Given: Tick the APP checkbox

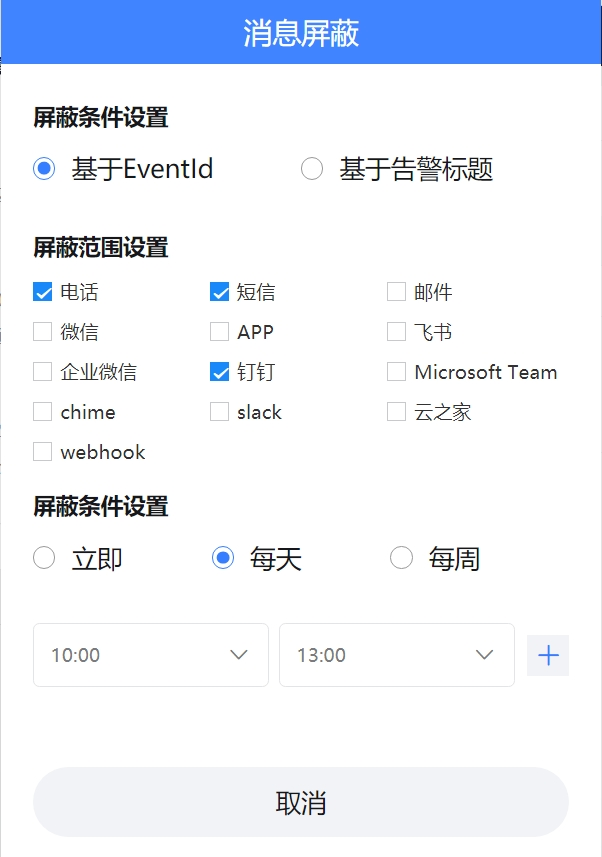Looking at the screenshot, I should pyautogui.click(x=219, y=332).
